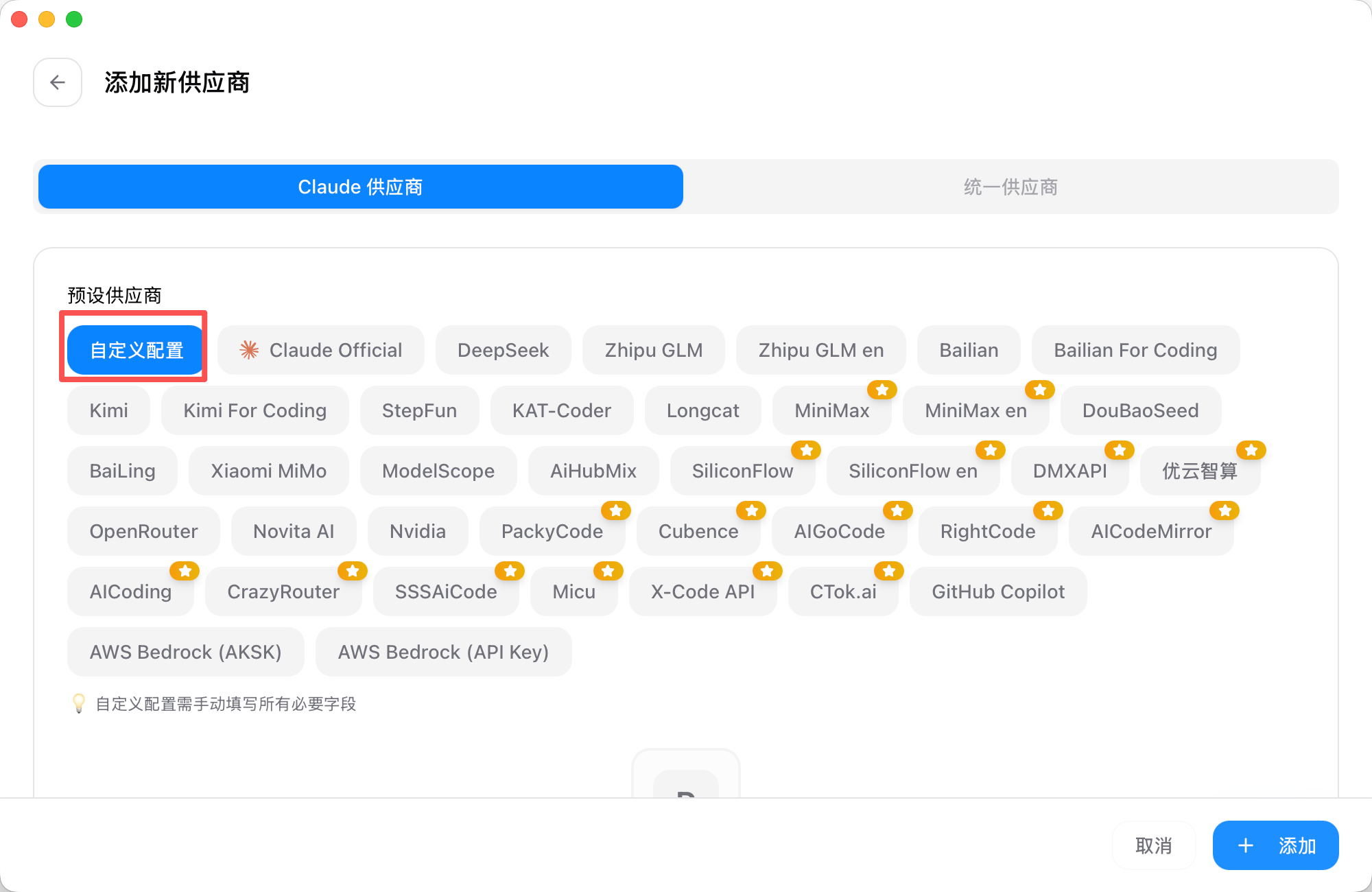Image resolution: width=1372 pixels, height=892 pixels.
Task: Choose the Bailian preset
Action: (969, 350)
